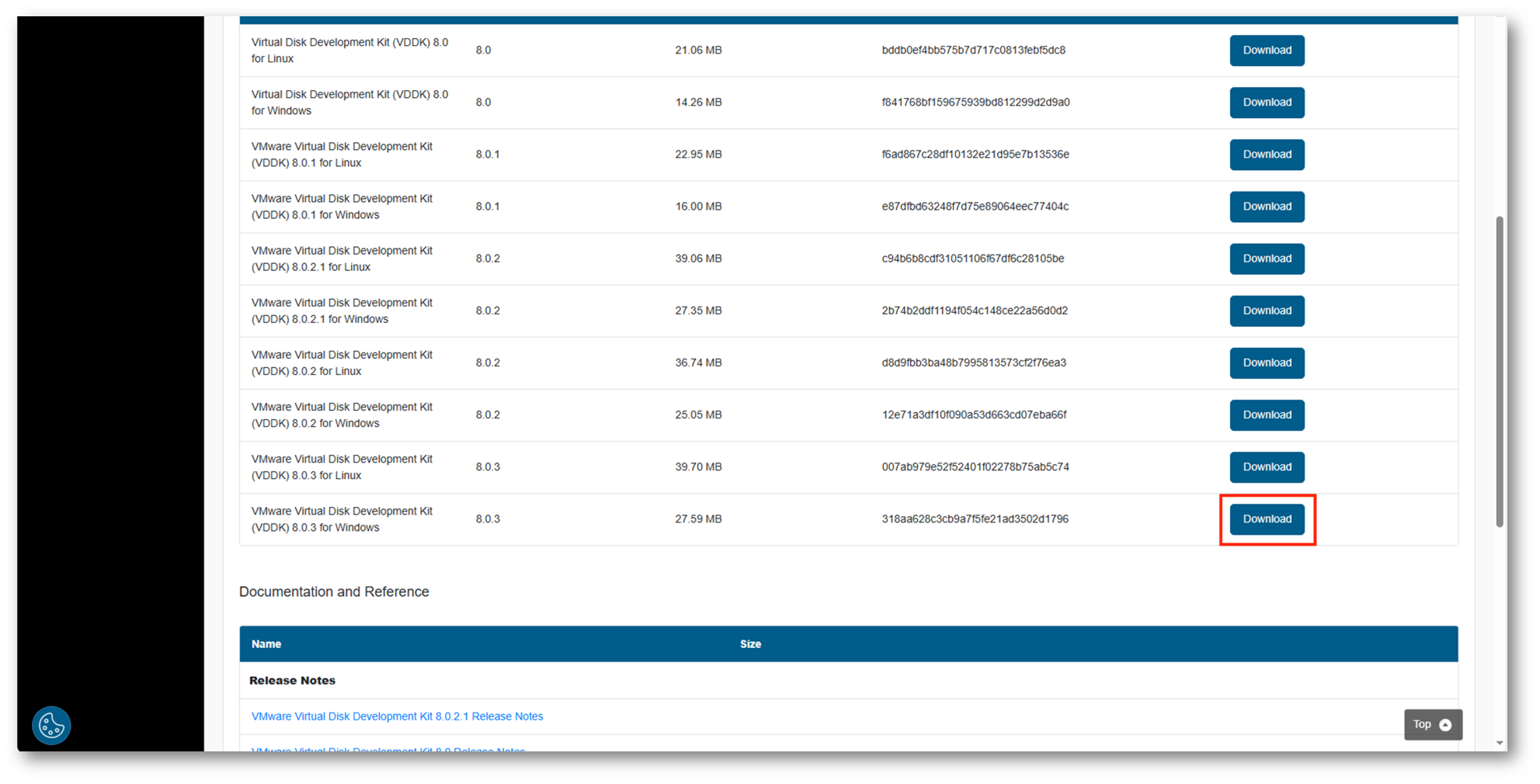Click the Size column header
The height and width of the screenshot is (784, 1540).
pos(750,644)
